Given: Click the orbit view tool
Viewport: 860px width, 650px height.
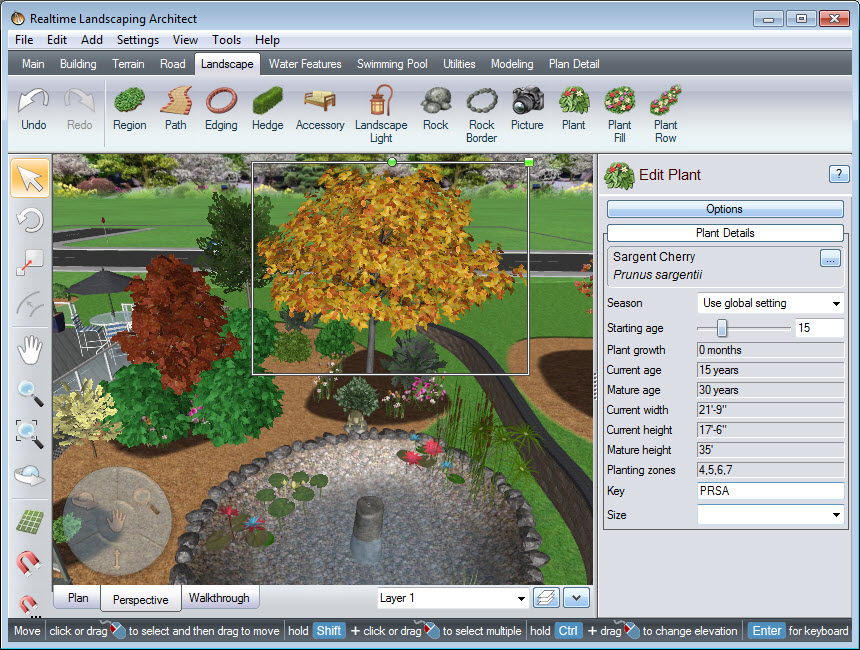Looking at the screenshot, I should (x=30, y=475).
